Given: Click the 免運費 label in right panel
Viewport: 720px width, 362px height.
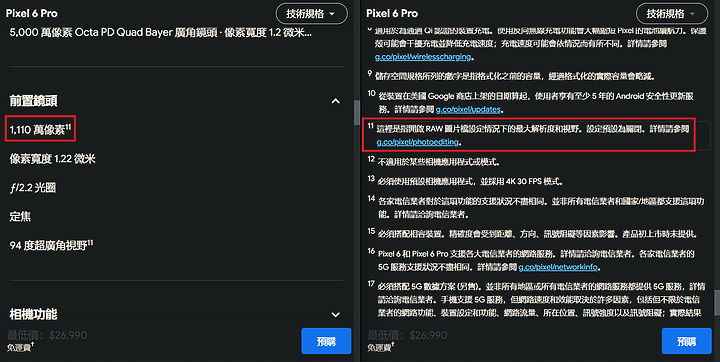Looking at the screenshot, I should coord(380,347).
